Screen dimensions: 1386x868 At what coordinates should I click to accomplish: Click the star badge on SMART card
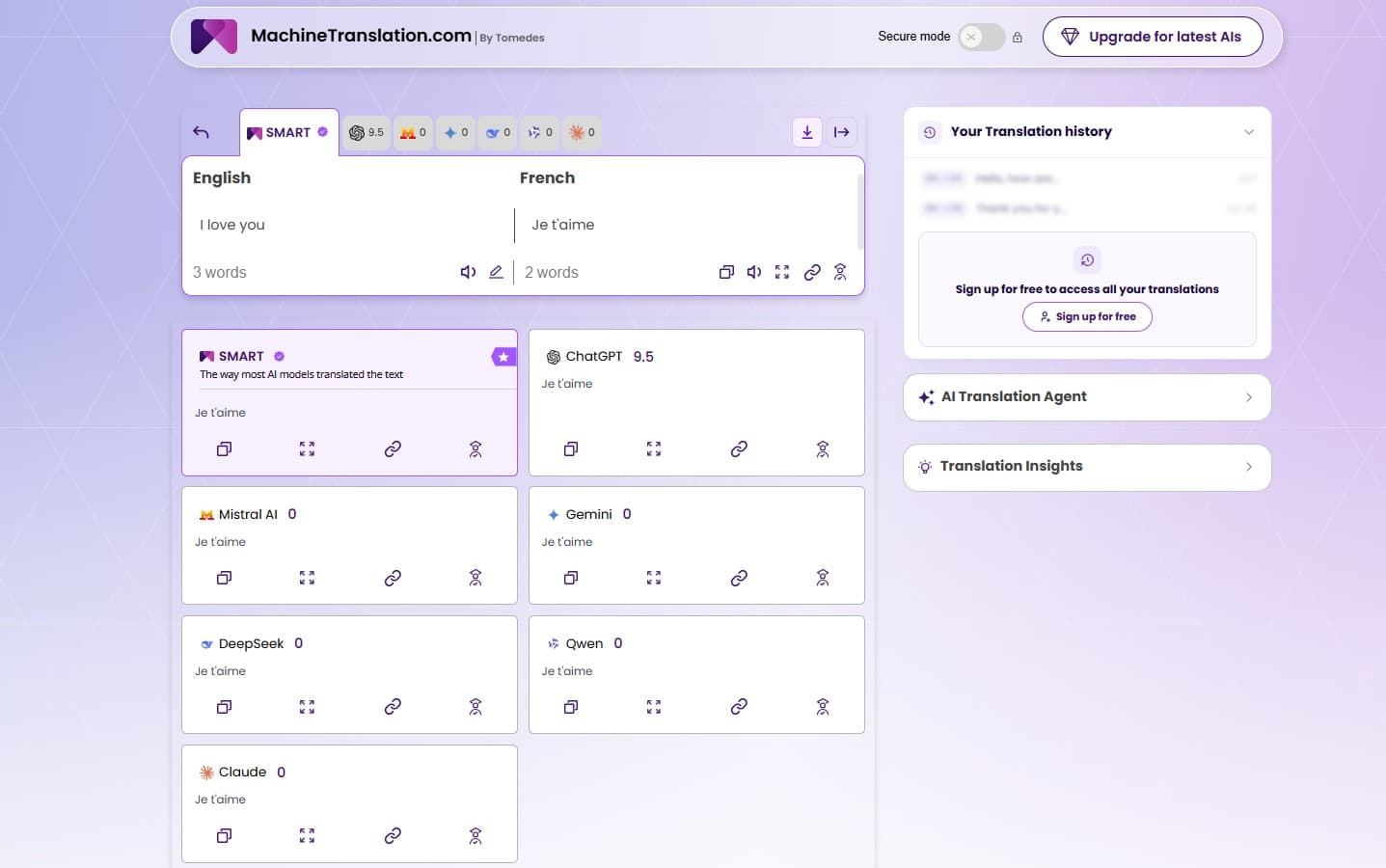tap(503, 357)
